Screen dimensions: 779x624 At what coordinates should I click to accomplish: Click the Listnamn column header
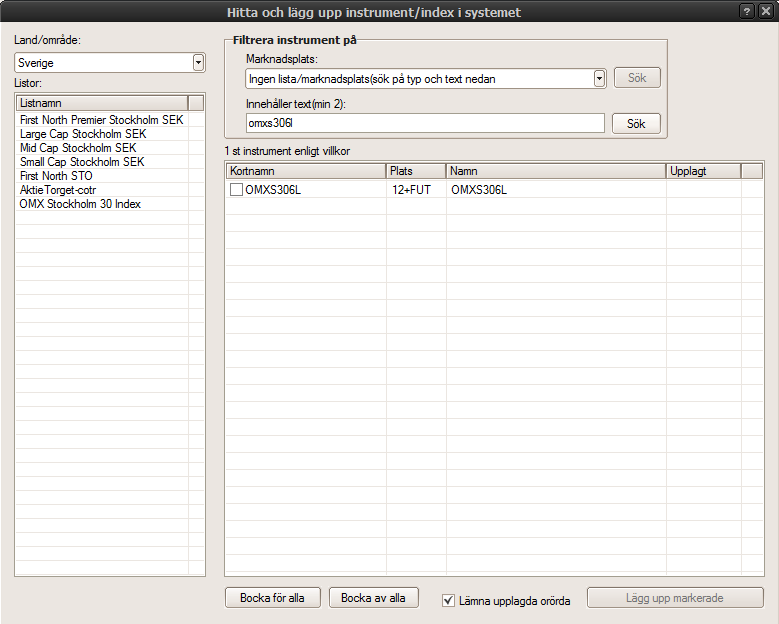[x=102, y=103]
